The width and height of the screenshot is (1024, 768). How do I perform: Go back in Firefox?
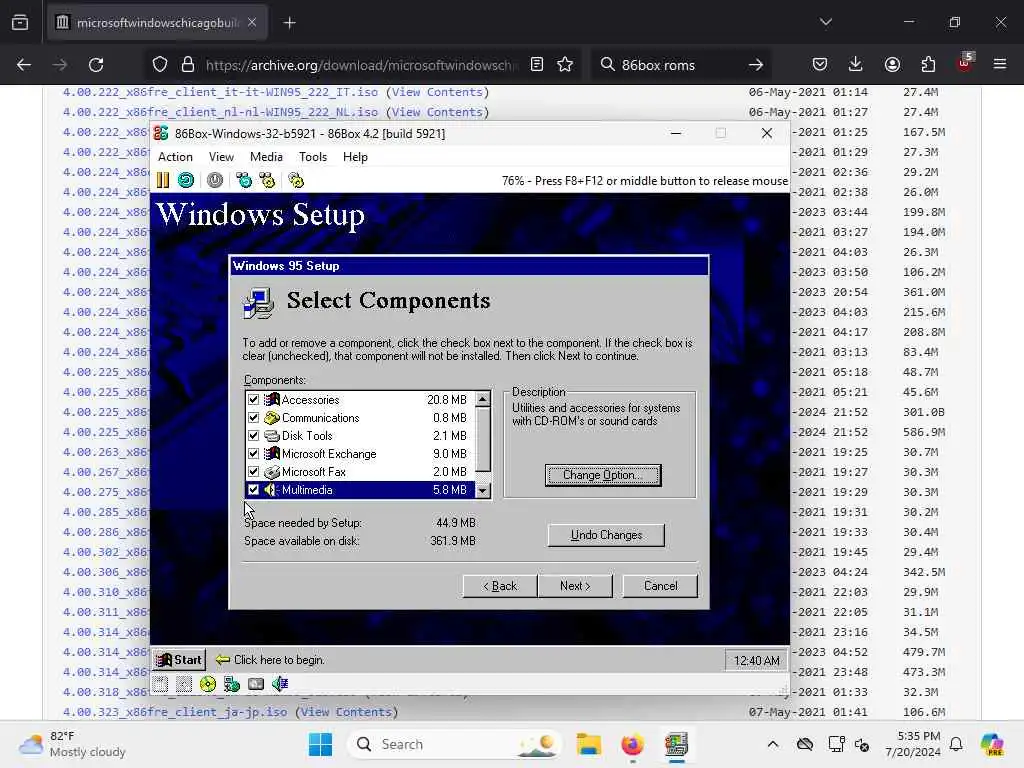[x=24, y=65]
